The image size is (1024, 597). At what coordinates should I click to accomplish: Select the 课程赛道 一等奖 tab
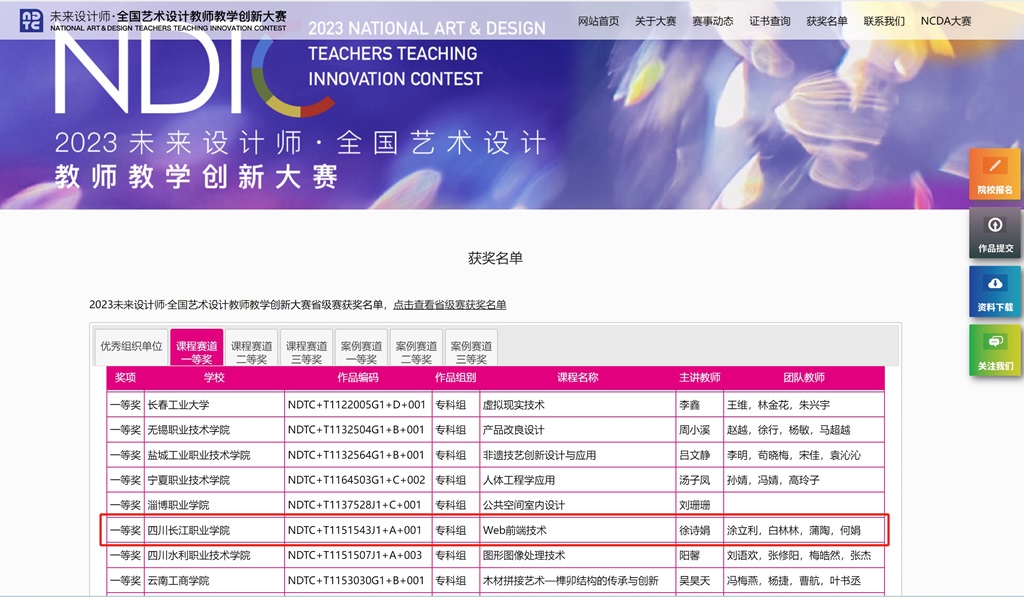coord(197,347)
